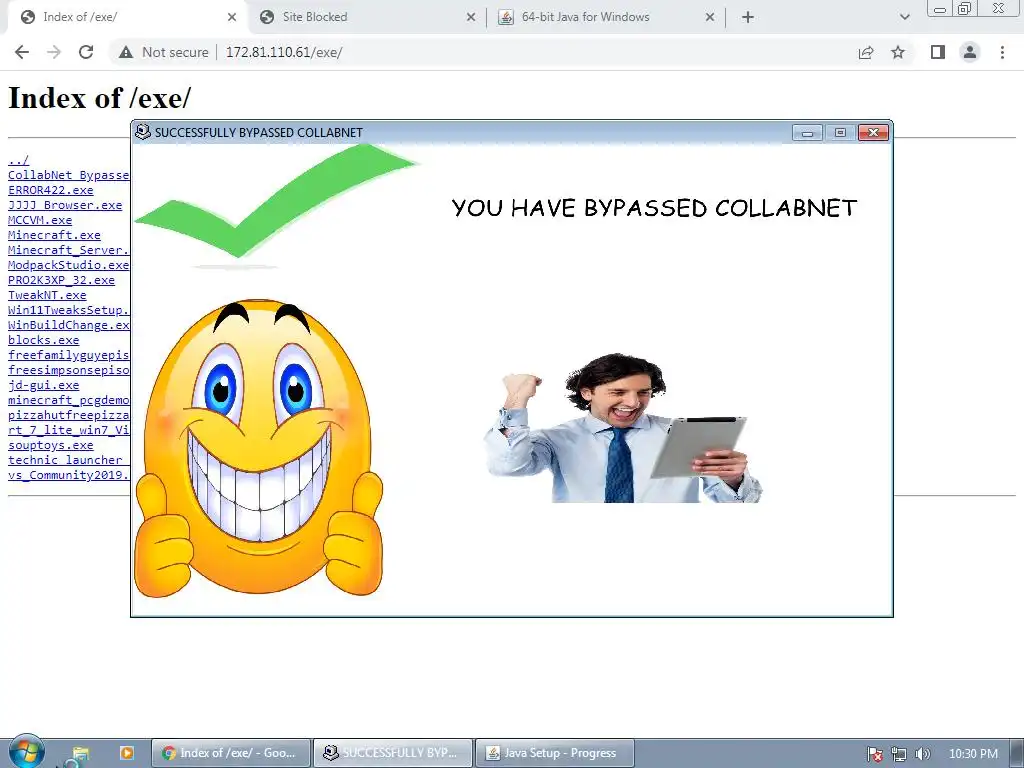Click the Not secure warning icon

click(126, 52)
